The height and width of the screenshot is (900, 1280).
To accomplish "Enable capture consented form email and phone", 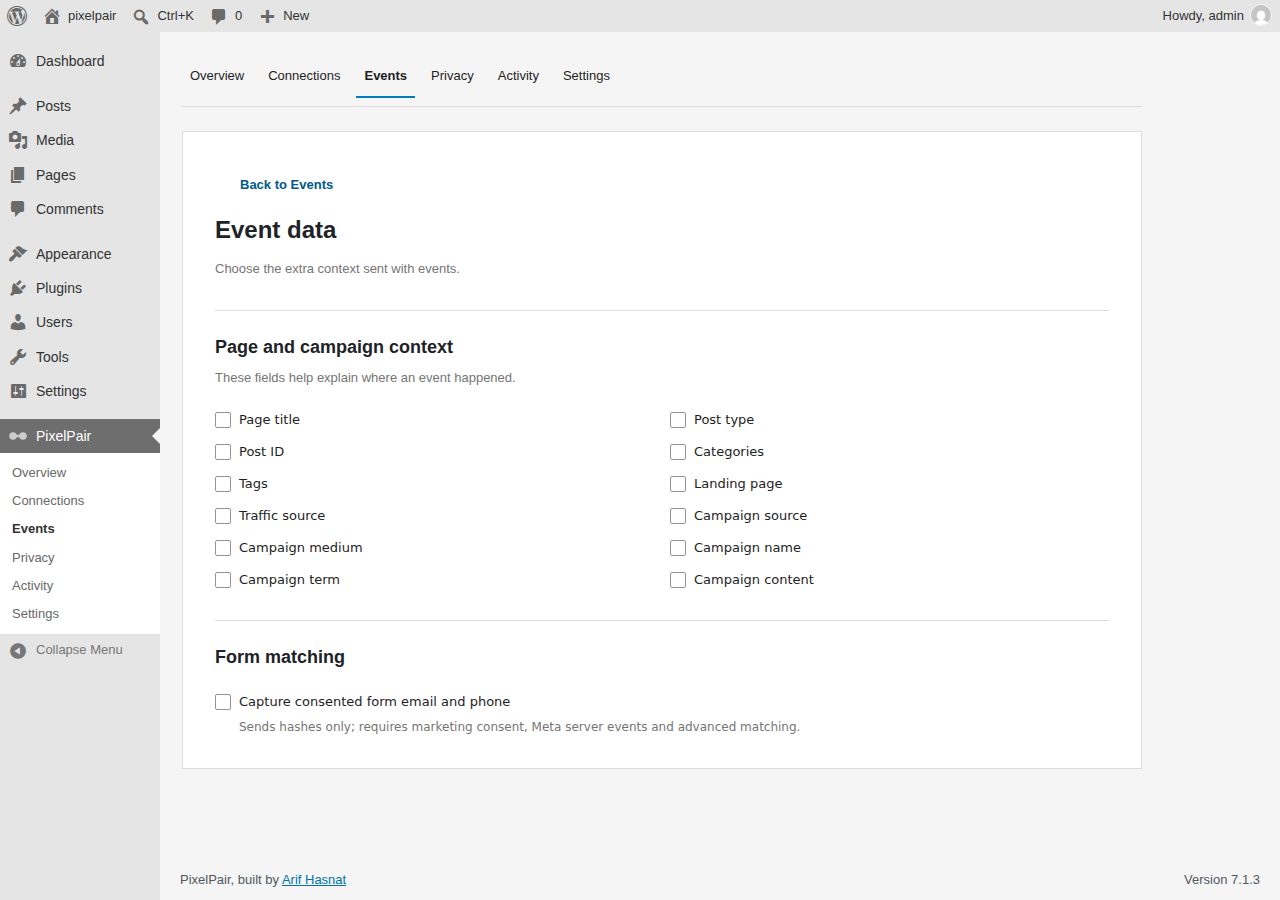I will [x=223, y=702].
